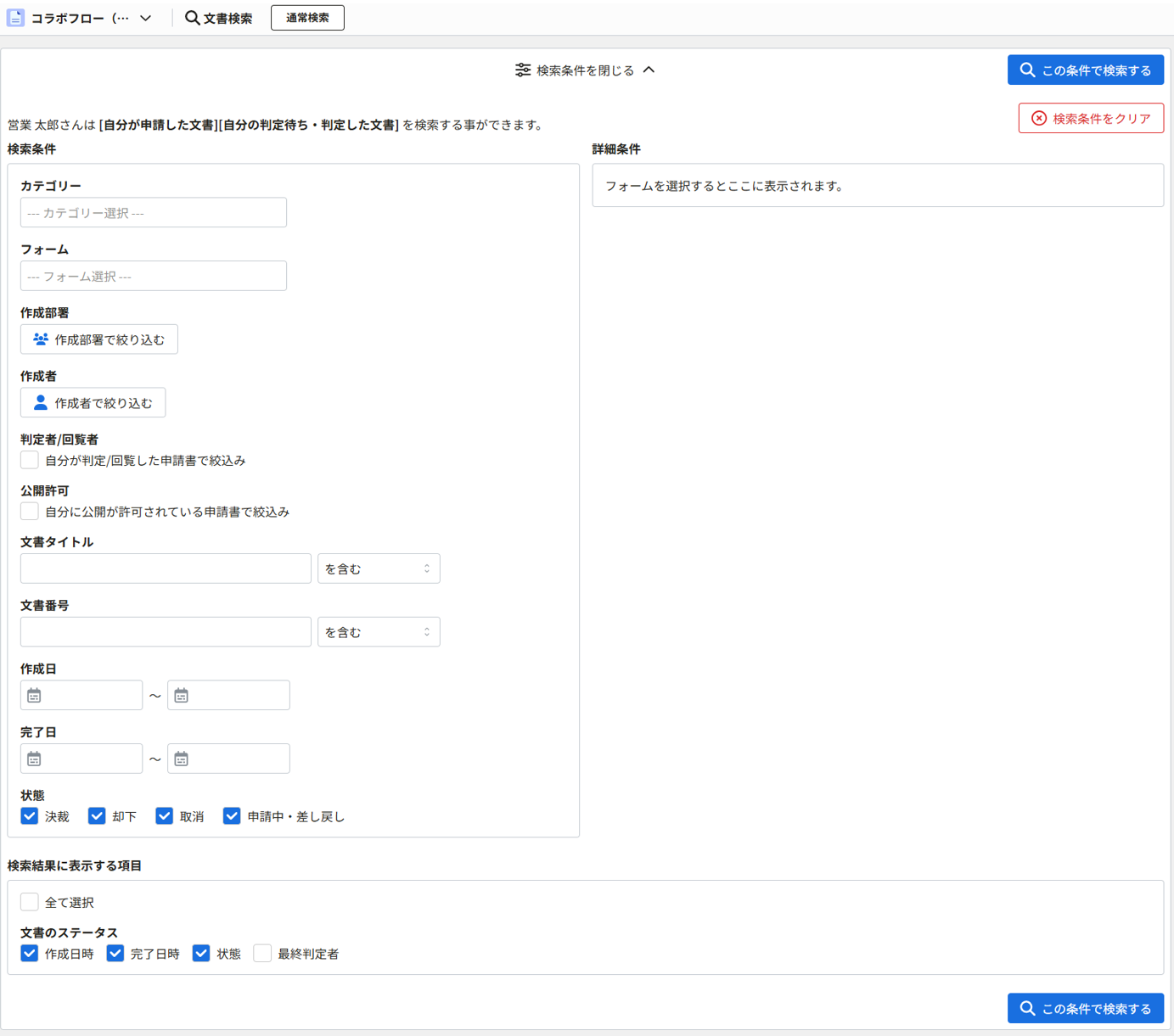Click calendar icon of 完了日 end date

(182, 759)
